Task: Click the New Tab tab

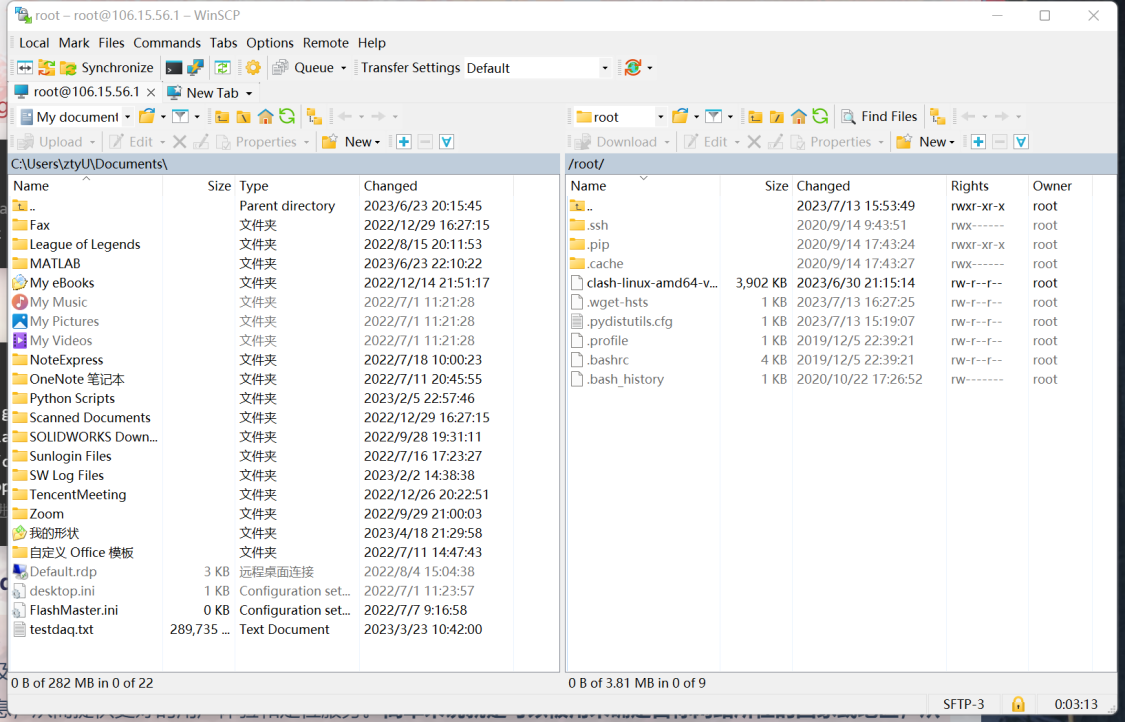Action: (204, 93)
